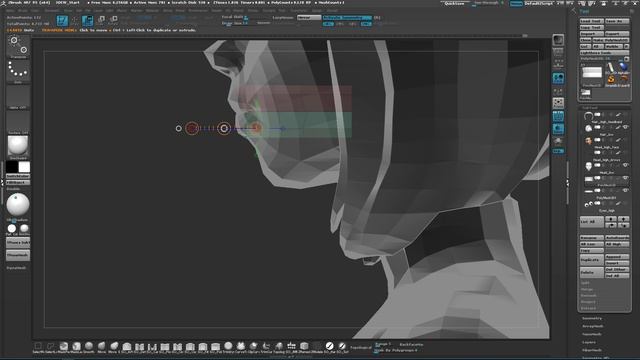
Task: Click the Save As button
Action: [x=617, y=21]
